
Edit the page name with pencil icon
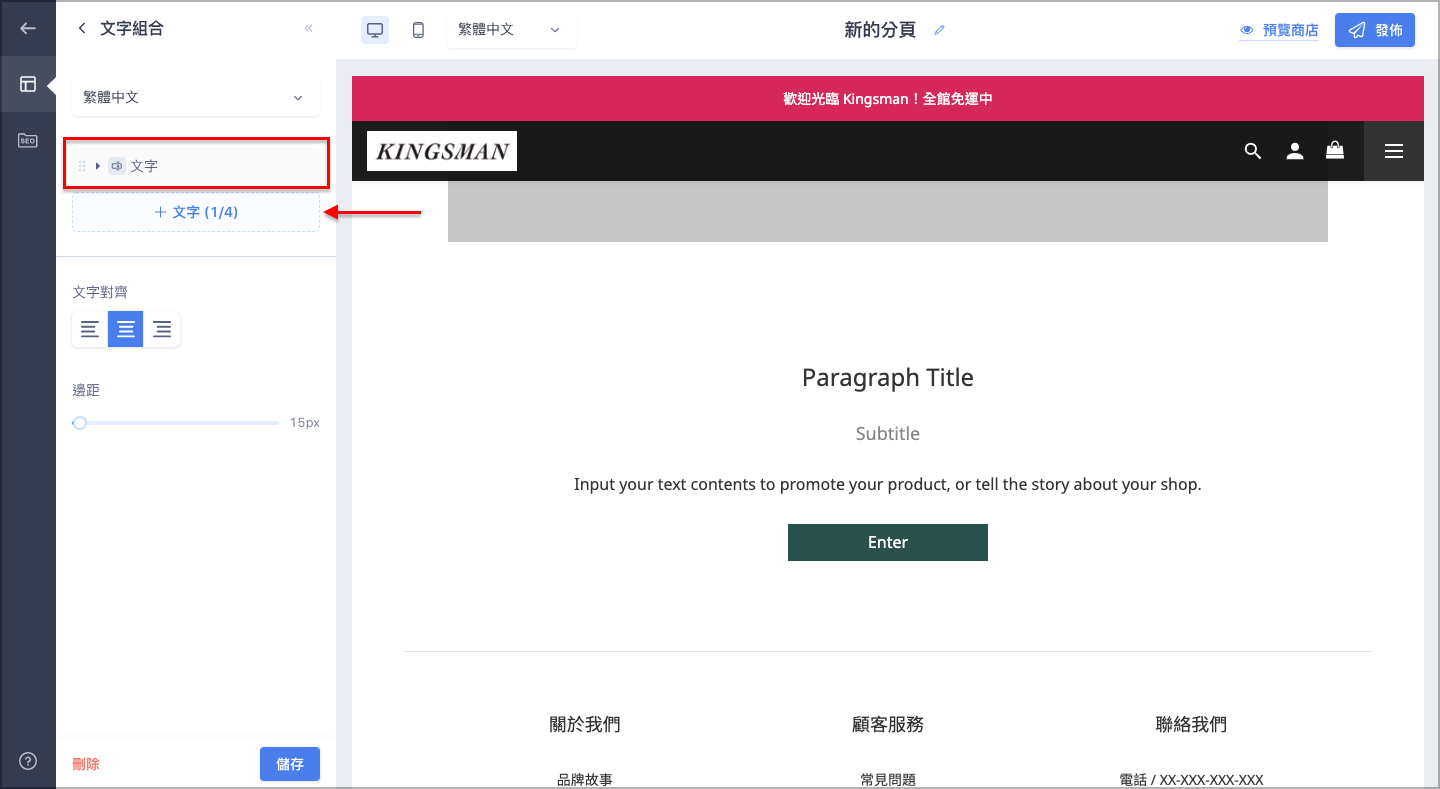tap(939, 30)
